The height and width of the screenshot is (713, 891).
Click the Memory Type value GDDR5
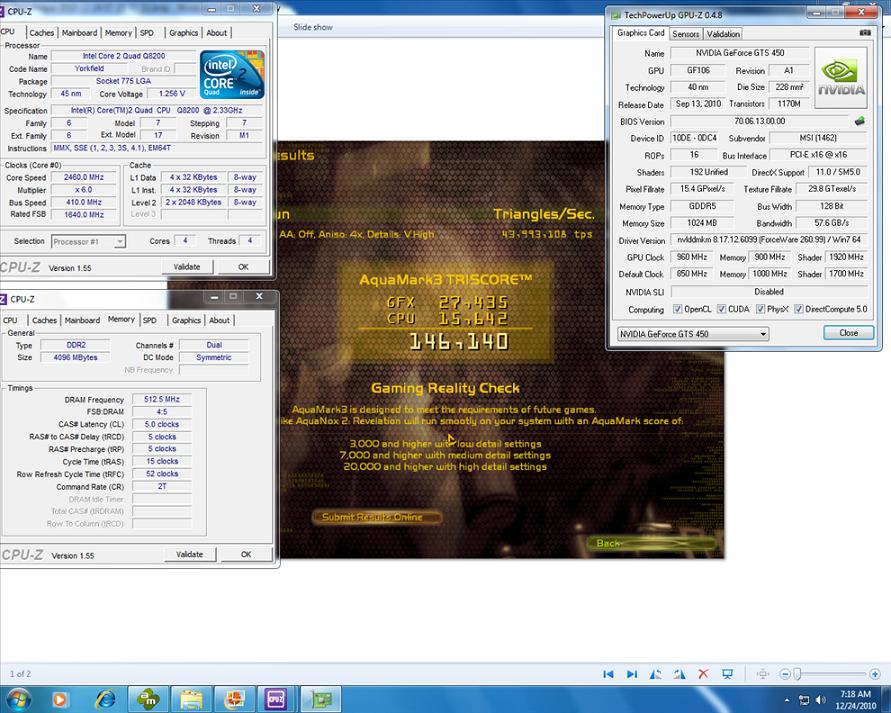click(702, 206)
